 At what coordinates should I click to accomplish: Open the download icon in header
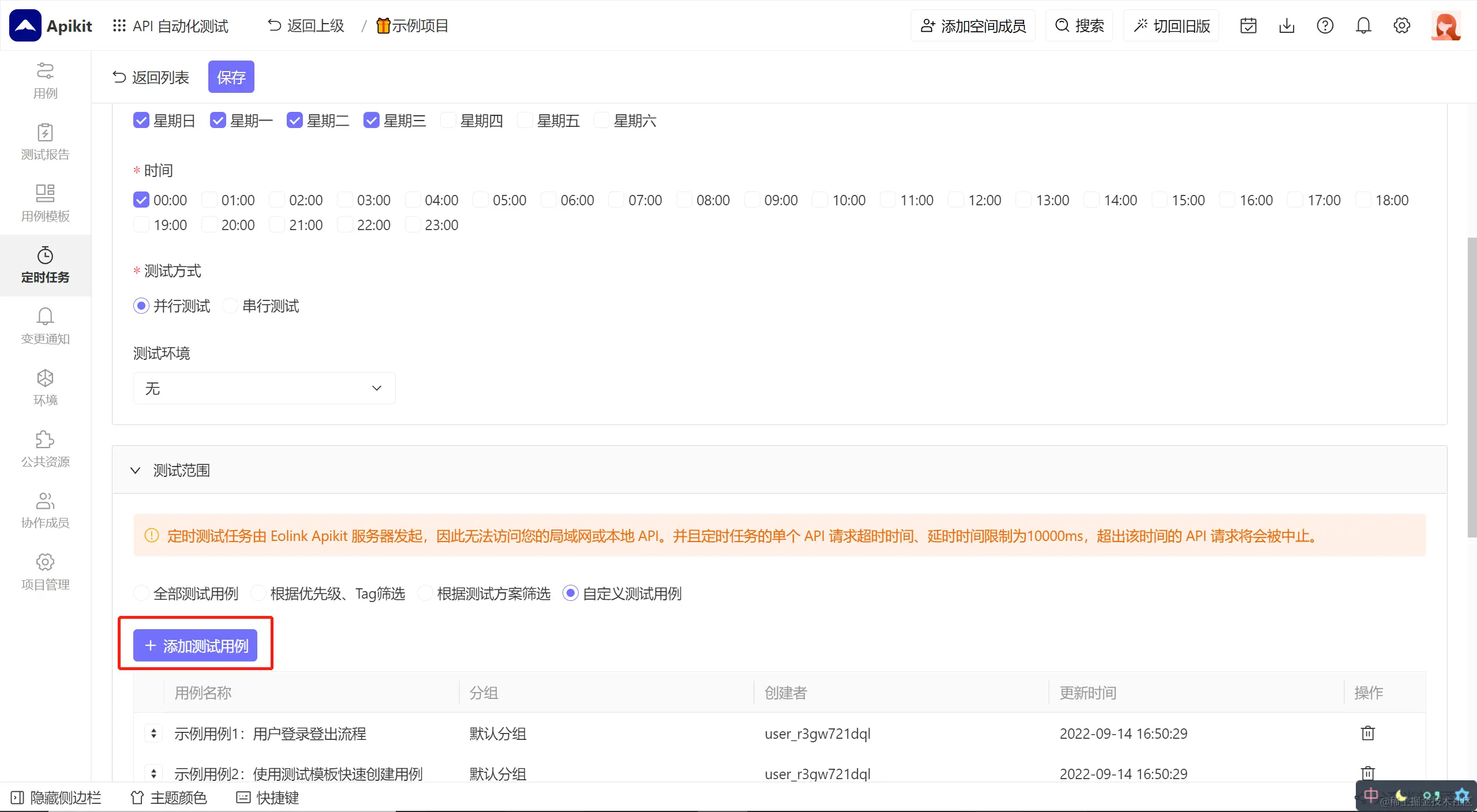1287,26
